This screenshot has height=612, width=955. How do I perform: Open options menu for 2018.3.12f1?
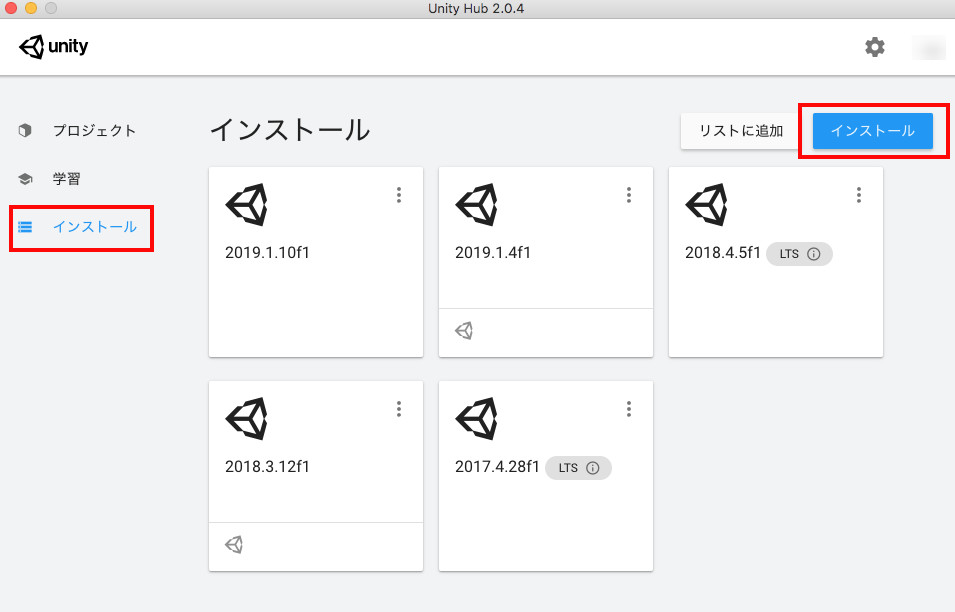(399, 409)
